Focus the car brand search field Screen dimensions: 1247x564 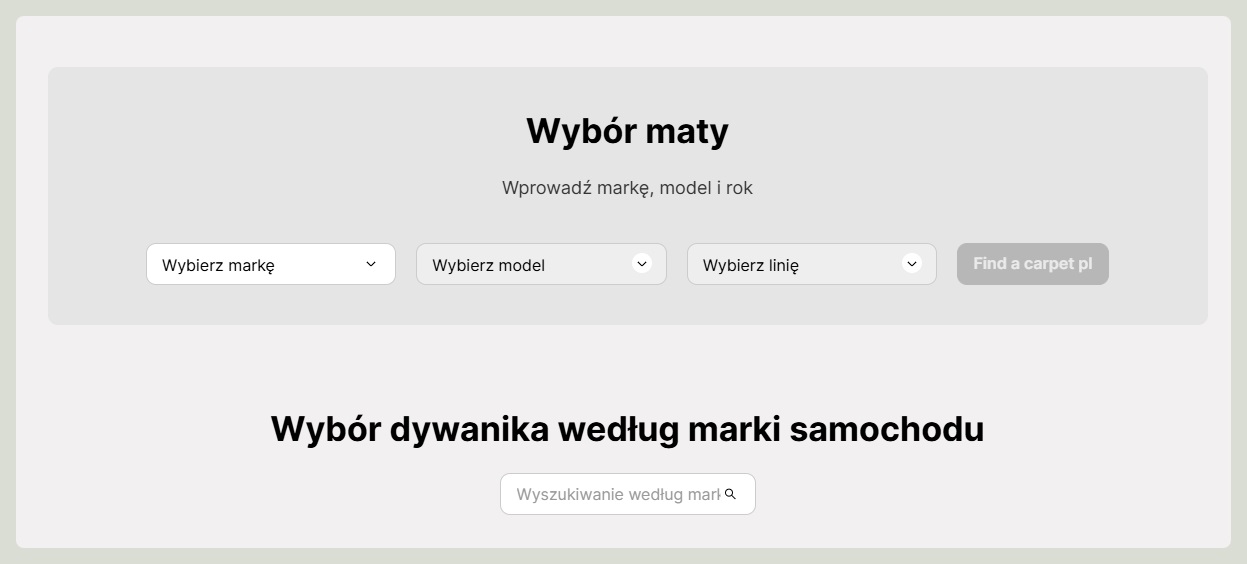[x=617, y=494]
